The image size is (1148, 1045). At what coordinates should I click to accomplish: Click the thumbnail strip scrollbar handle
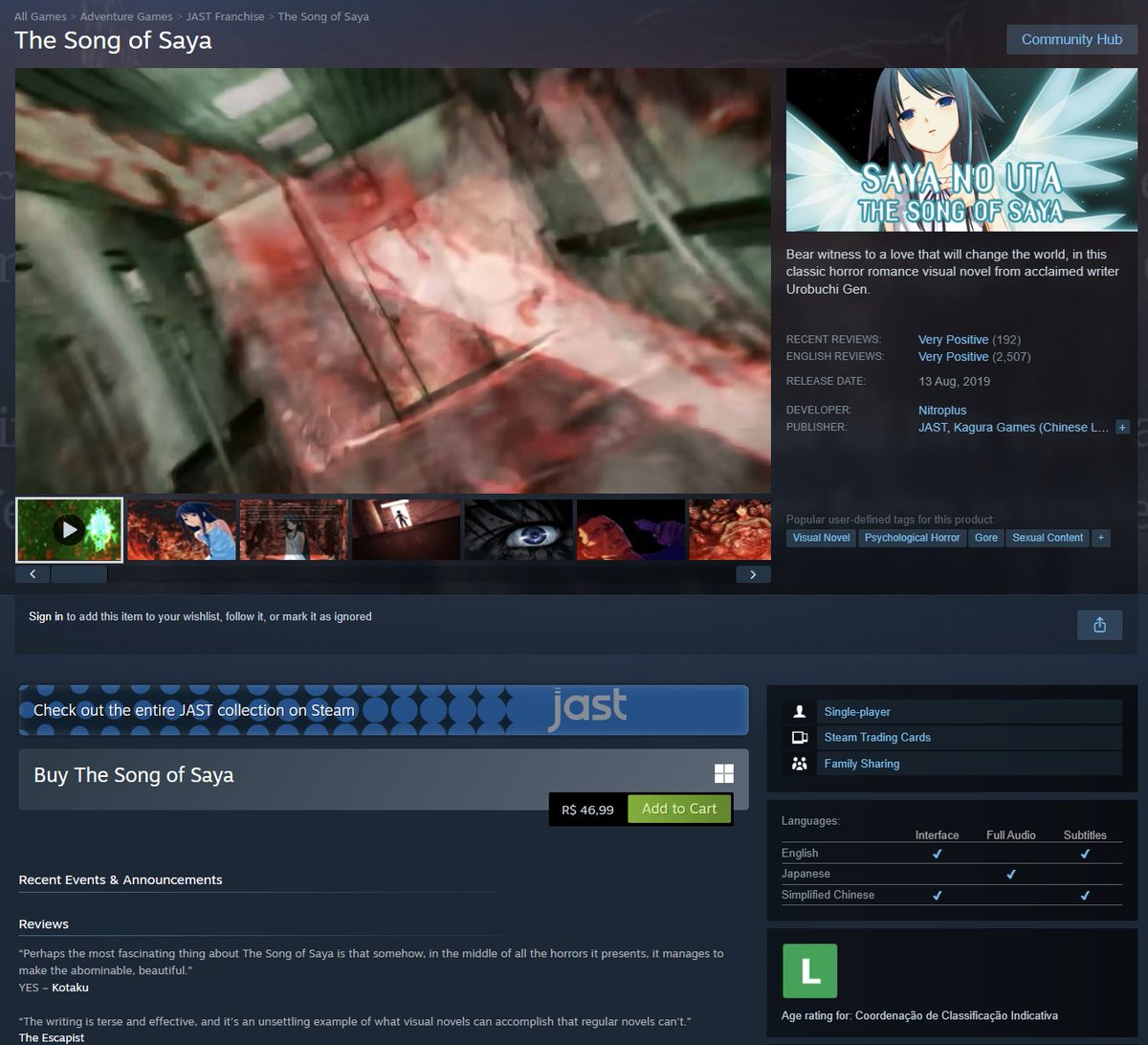pyautogui.click(x=78, y=574)
